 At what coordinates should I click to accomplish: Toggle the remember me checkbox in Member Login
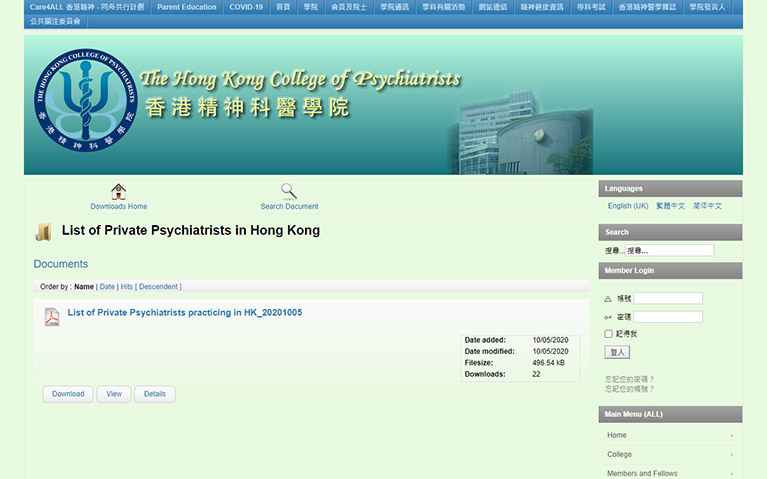pos(609,334)
